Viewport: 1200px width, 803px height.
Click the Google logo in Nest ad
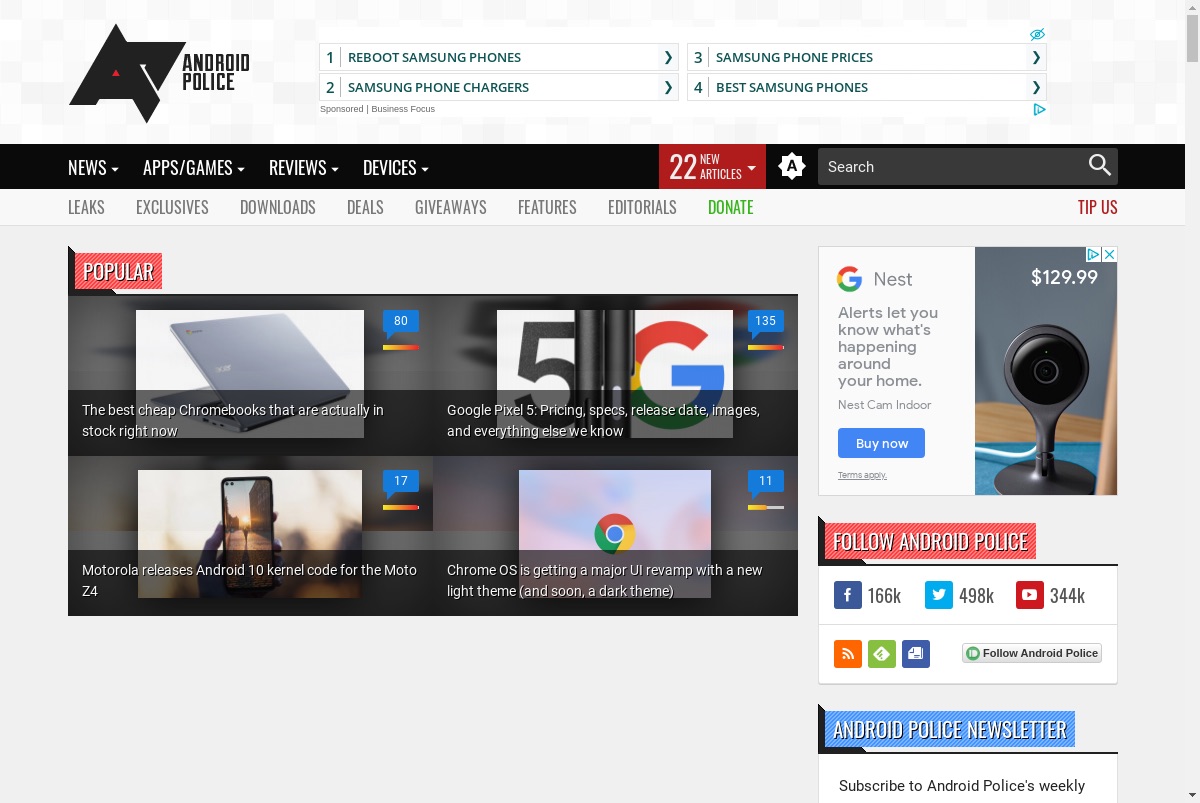(850, 279)
